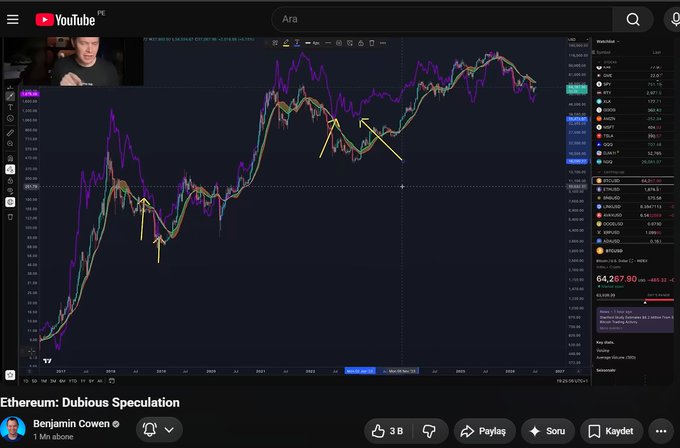The width and height of the screenshot is (680, 448).
Task: Toggle the lock all drawings tool
Action: (x=10, y=180)
